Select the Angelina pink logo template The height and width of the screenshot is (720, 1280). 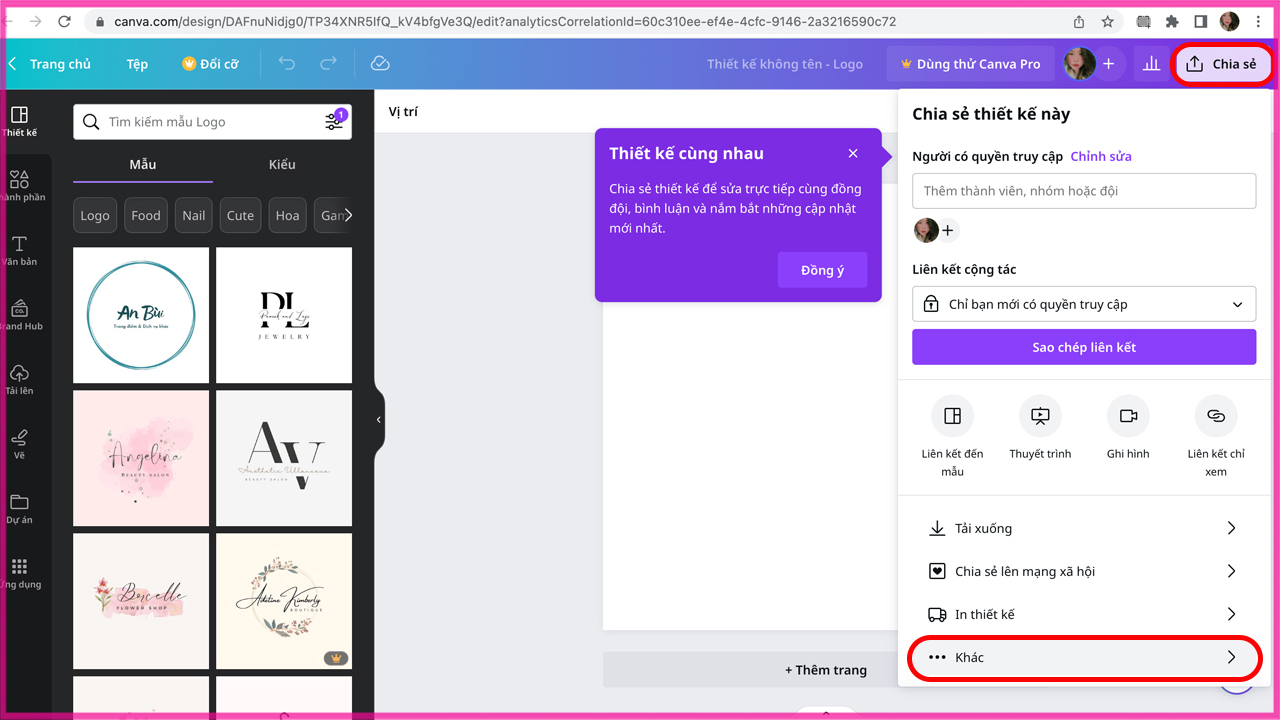click(x=141, y=458)
